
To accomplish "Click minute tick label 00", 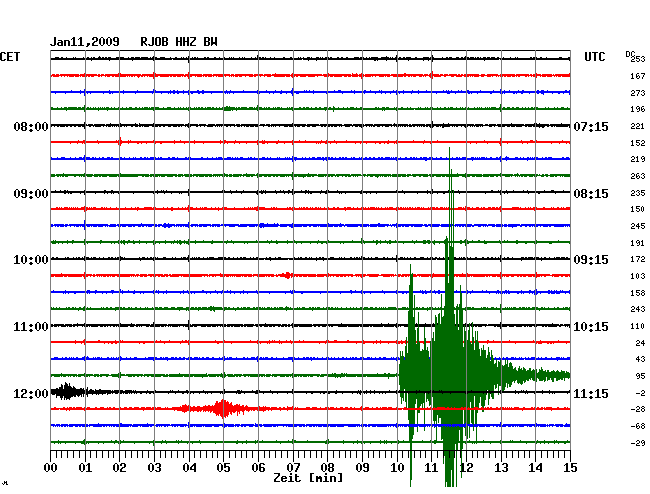I will click(51, 467).
